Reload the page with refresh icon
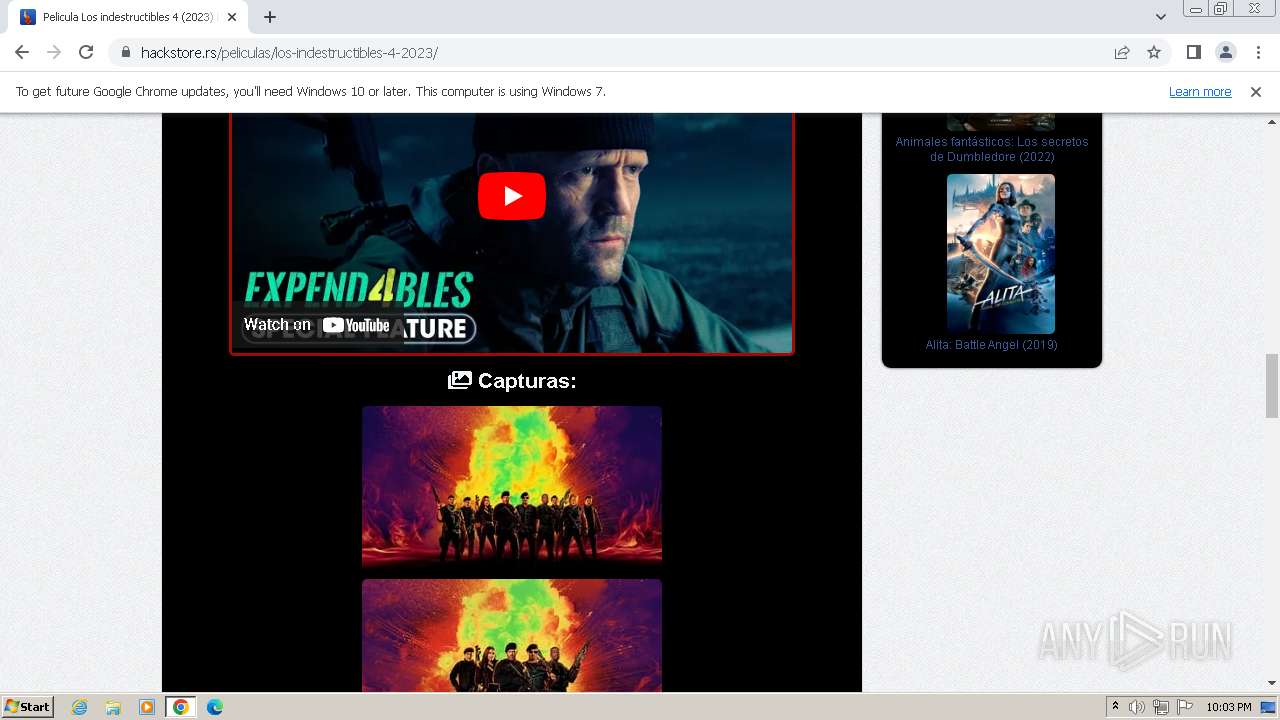 click(x=86, y=52)
